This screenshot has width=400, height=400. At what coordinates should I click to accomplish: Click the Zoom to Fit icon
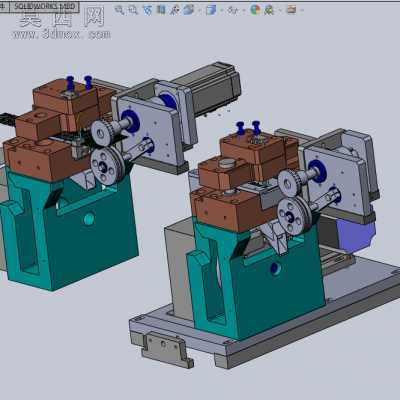tap(119, 10)
